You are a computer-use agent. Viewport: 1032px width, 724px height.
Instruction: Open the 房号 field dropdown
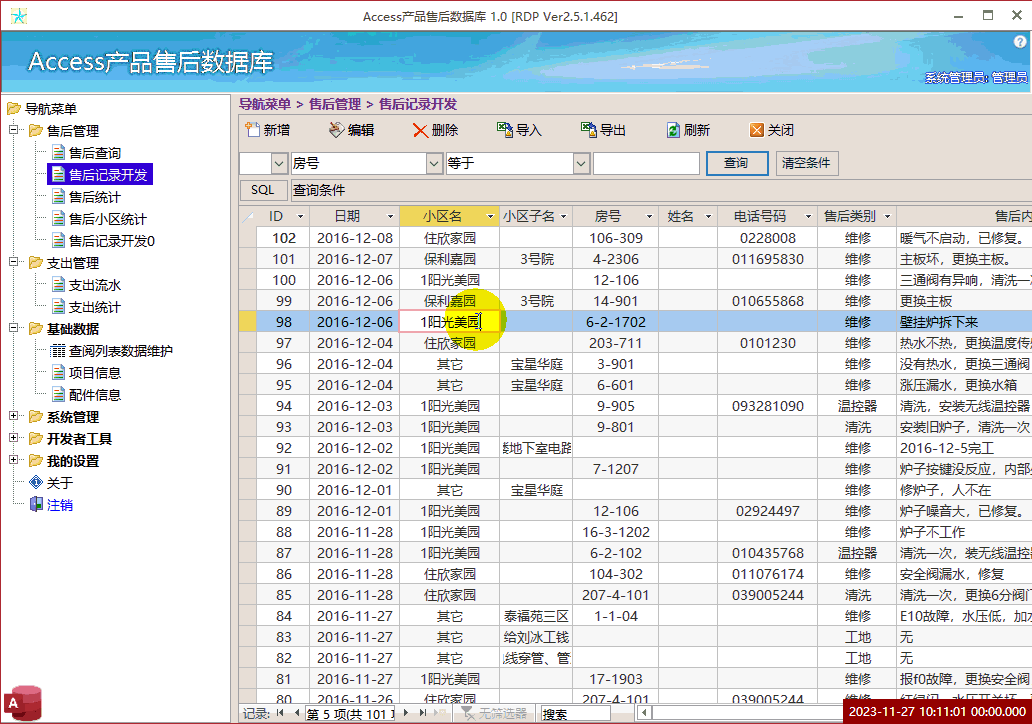click(434, 163)
